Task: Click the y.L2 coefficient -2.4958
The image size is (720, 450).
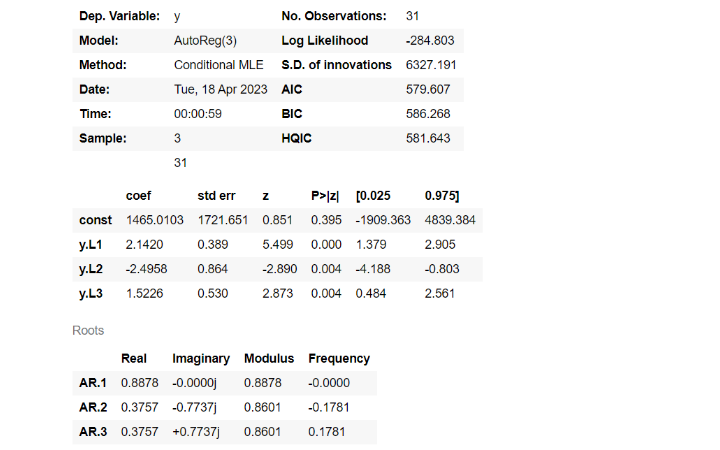Action: (146, 269)
